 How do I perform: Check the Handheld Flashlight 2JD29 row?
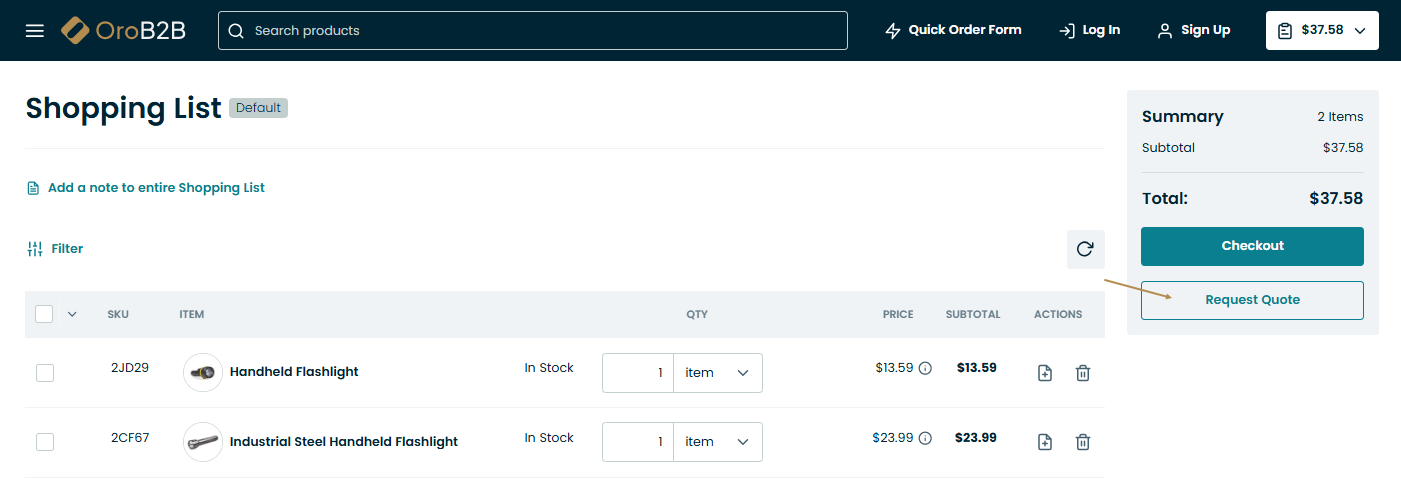[x=45, y=373]
